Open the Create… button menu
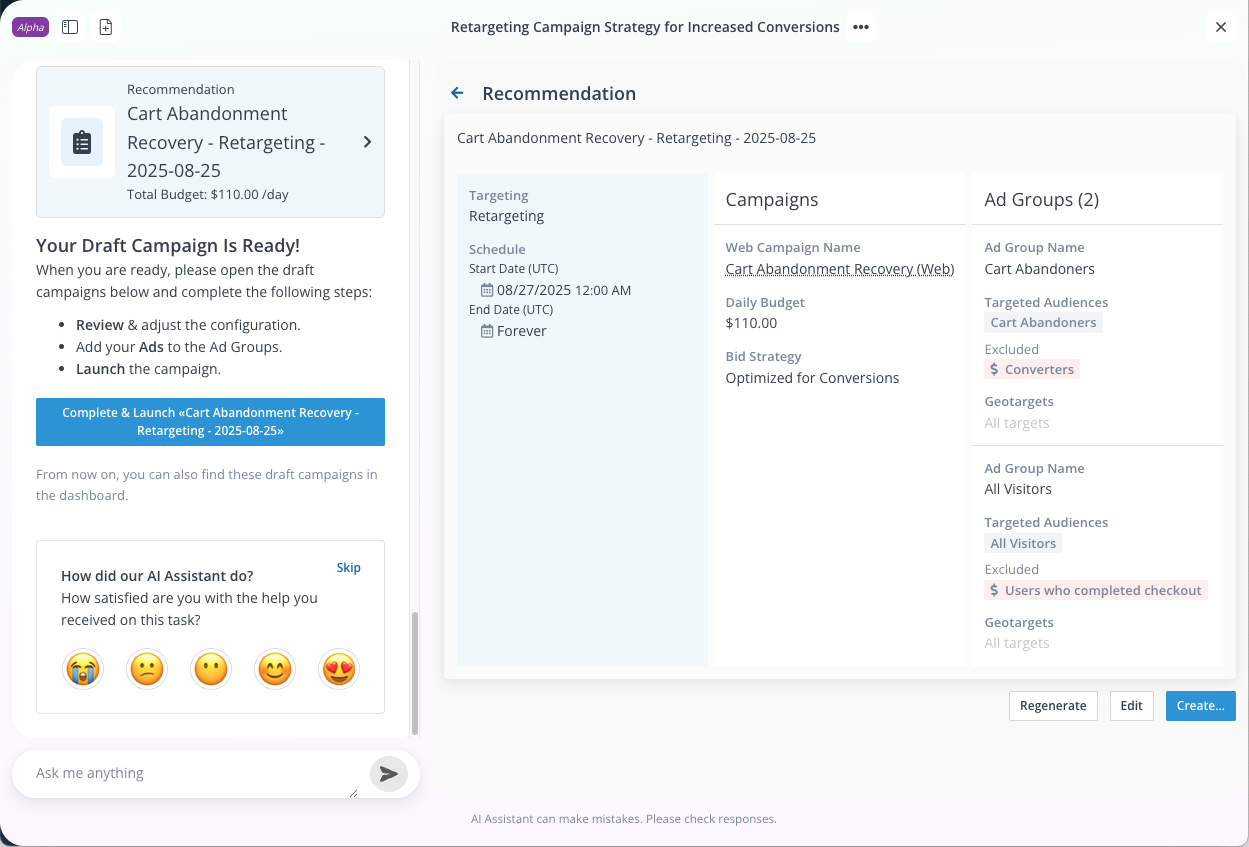This screenshot has width=1249, height=847. [x=1200, y=705]
